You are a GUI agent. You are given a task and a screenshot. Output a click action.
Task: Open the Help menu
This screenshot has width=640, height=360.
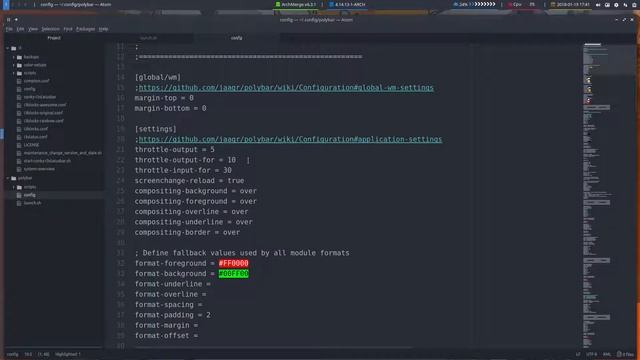coord(103,29)
